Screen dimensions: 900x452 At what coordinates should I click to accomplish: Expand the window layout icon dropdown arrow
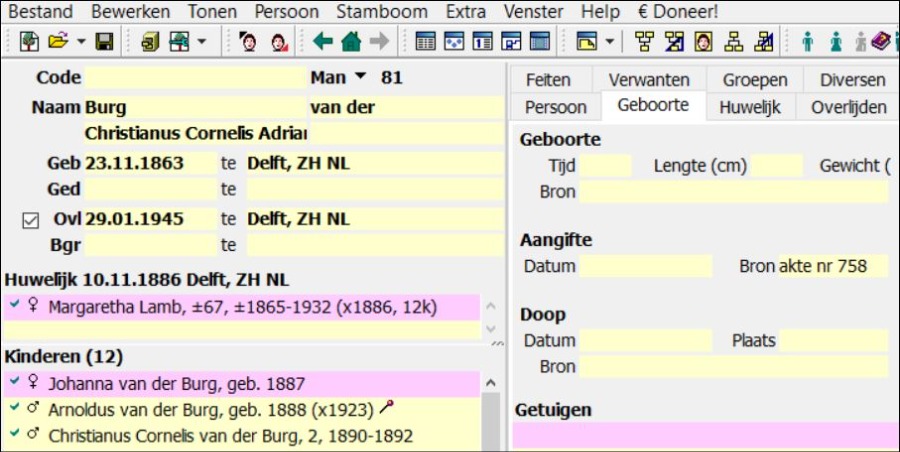609,42
